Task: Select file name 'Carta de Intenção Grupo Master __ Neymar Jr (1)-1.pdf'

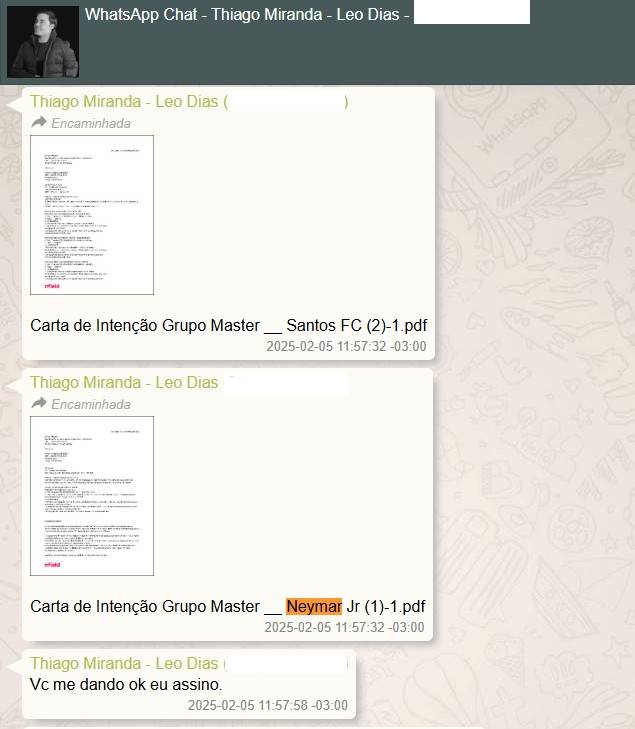Action: (228, 606)
